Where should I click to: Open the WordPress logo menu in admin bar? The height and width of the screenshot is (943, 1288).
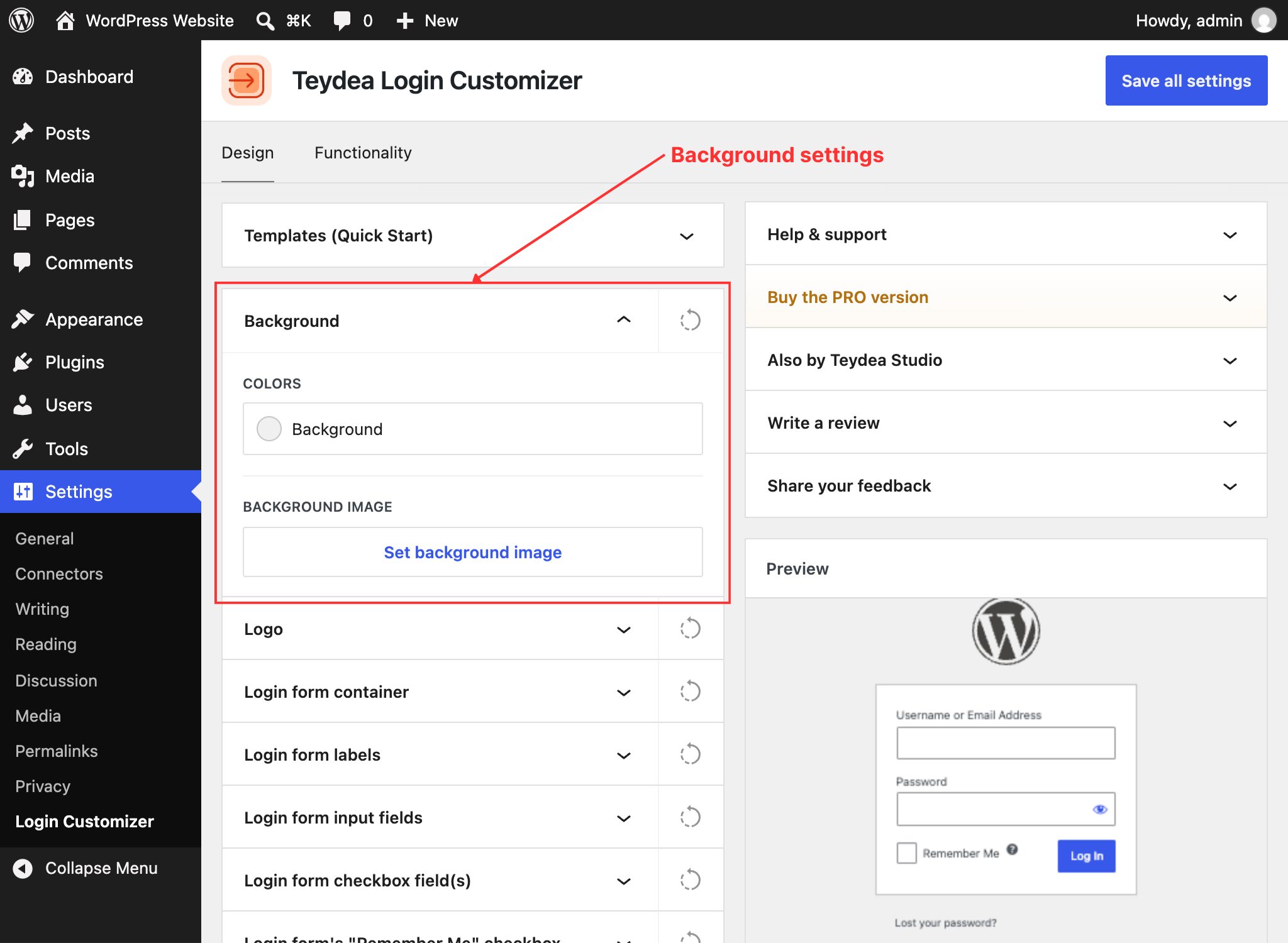coord(21,20)
